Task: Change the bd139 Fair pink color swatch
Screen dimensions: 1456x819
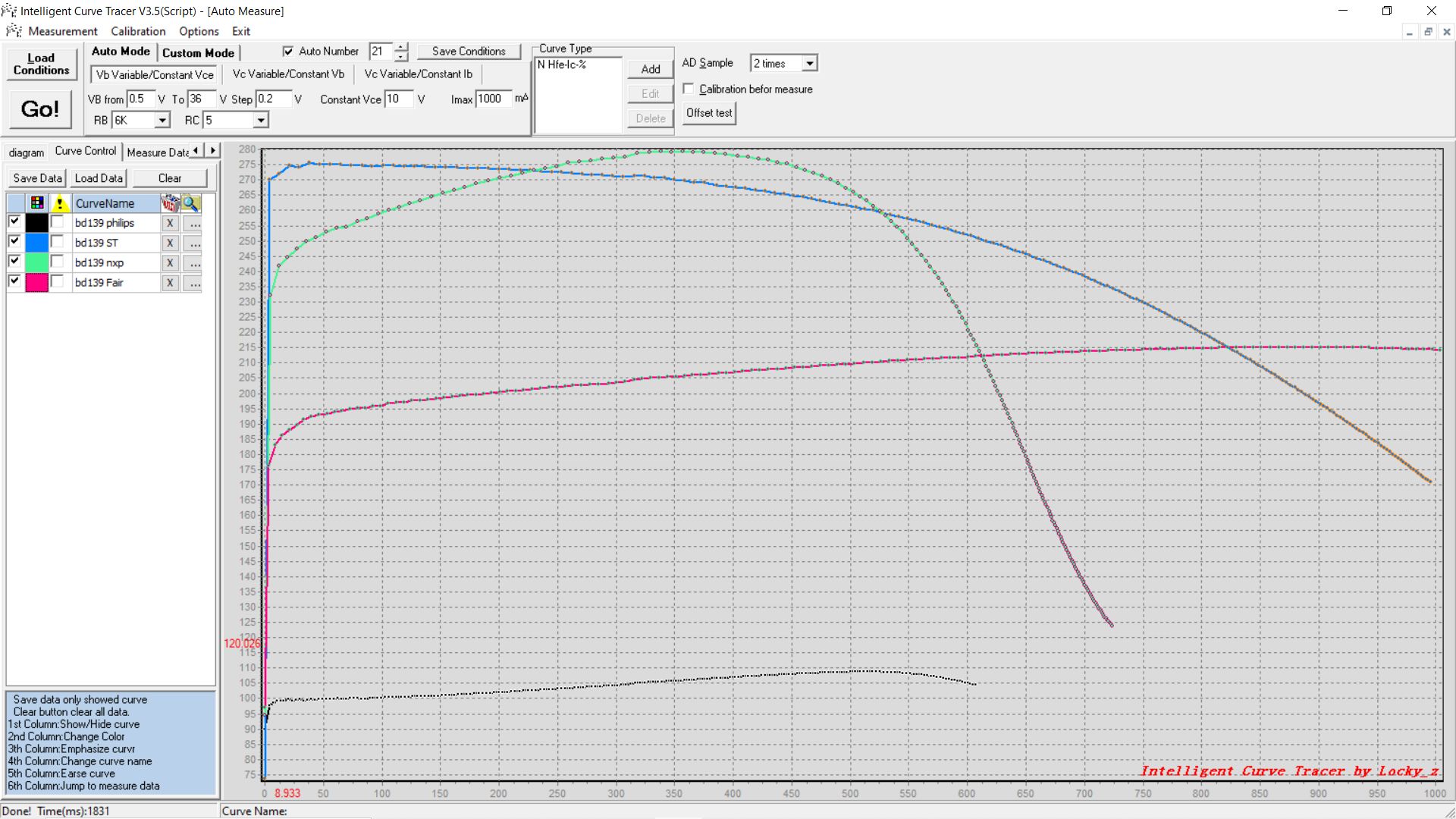Action: 36,283
